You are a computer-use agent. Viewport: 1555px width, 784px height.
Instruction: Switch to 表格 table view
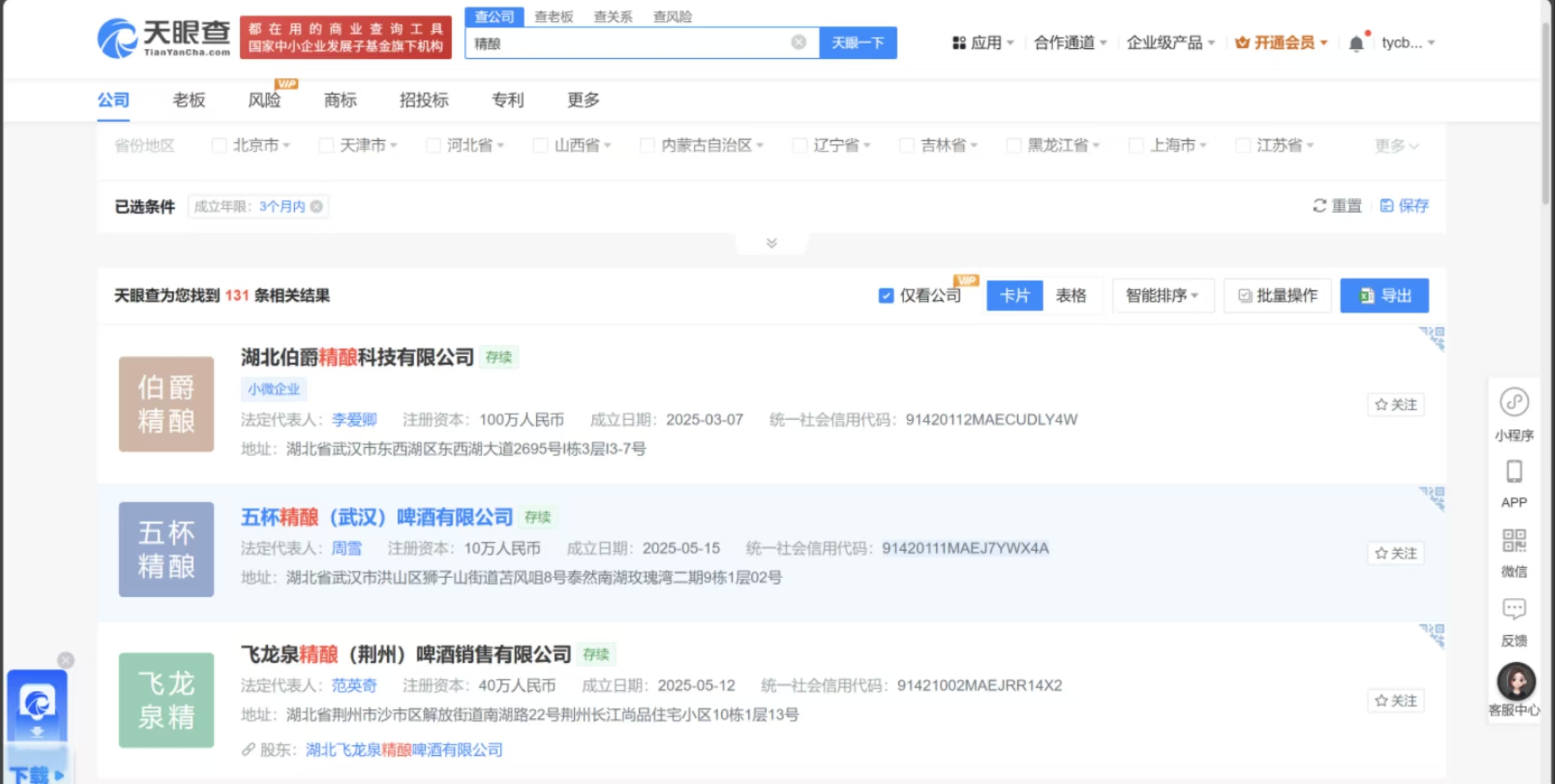tap(1070, 296)
